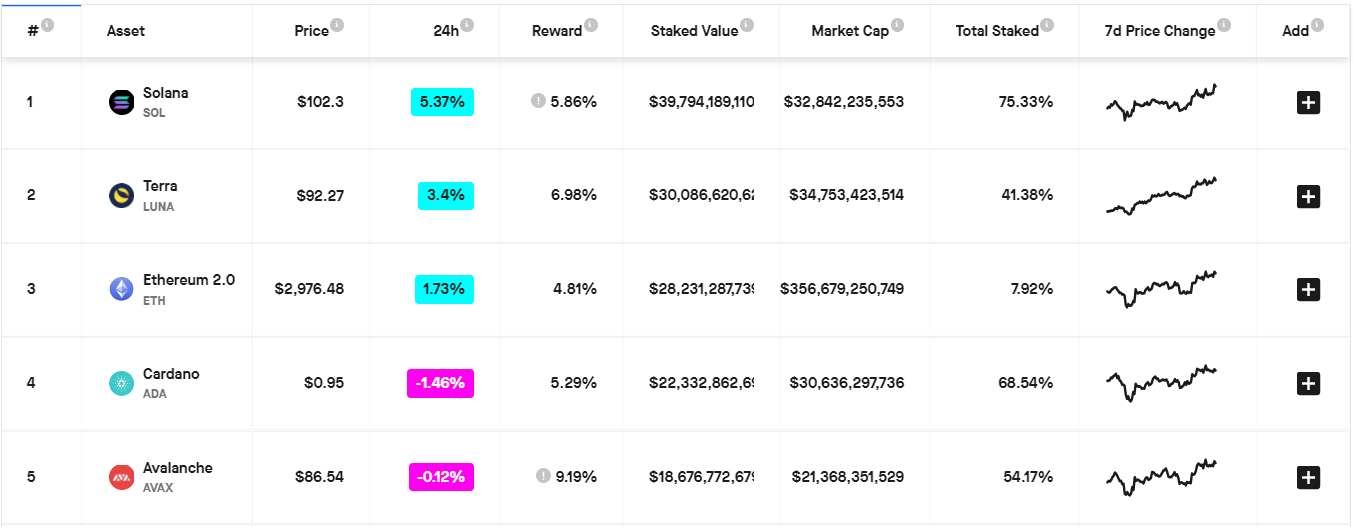Add Terra using the plus button

(x=1308, y=196)
